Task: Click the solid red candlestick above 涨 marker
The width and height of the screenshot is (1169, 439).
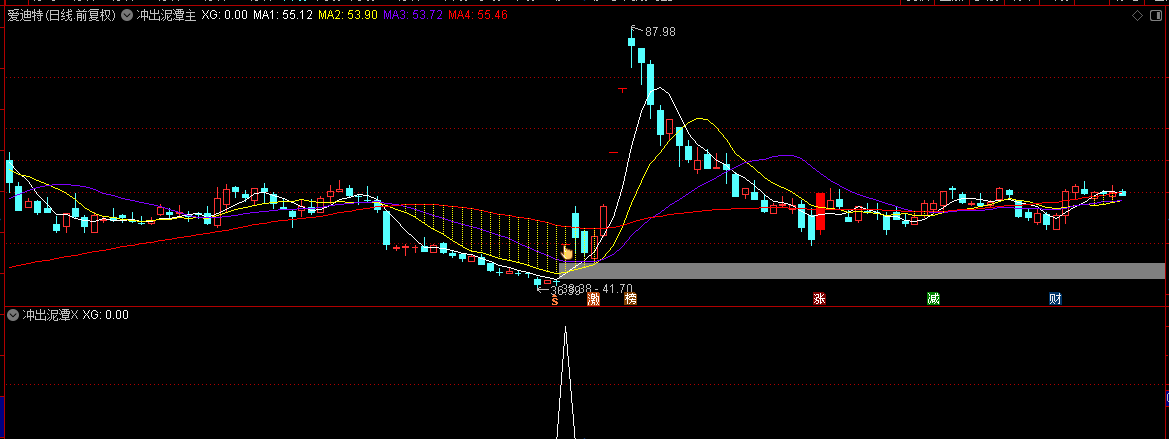Action: pos(821,212)
